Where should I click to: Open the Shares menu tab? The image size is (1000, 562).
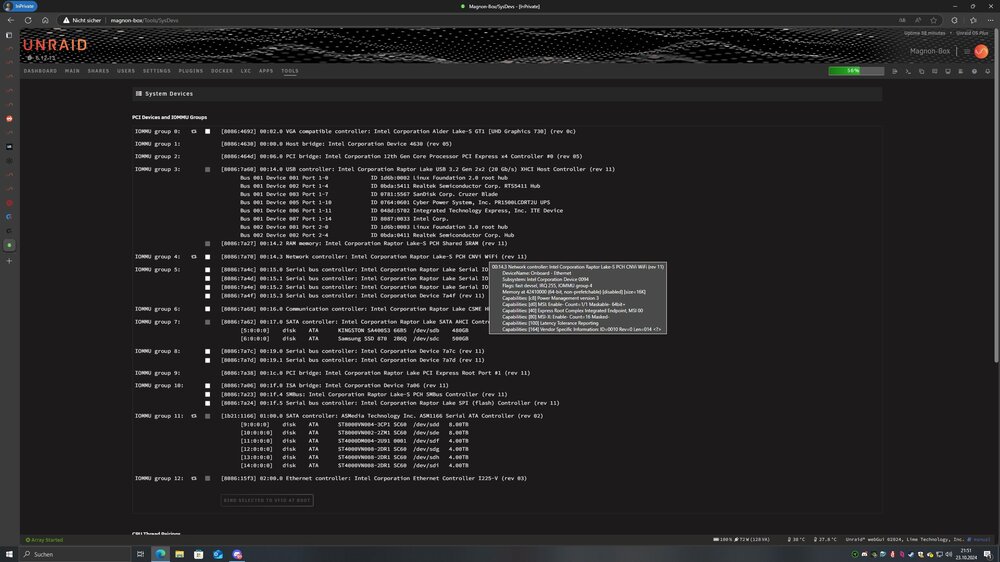point(98,71)
